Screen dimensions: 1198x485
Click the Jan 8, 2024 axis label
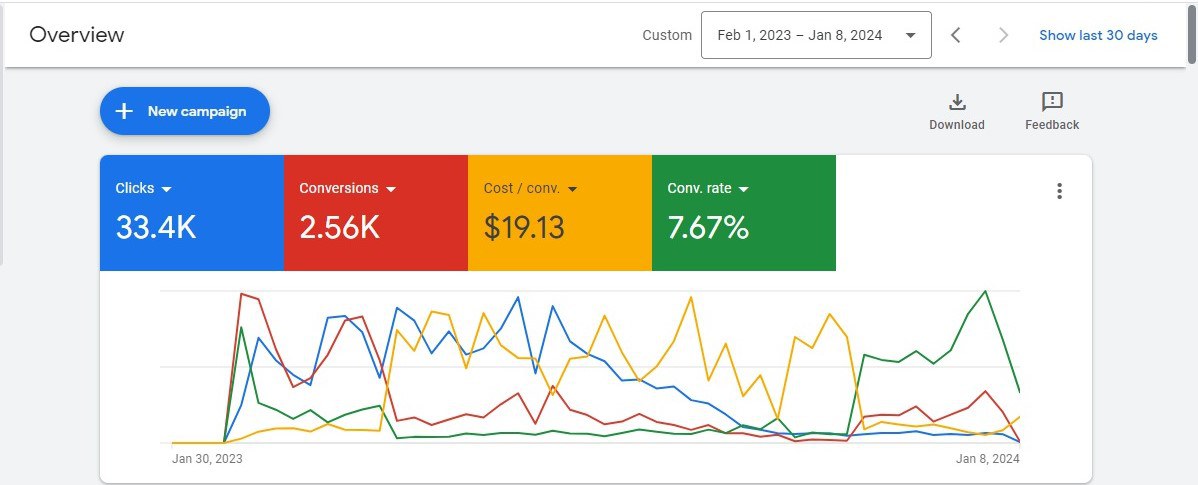pyautogui.click(x=988, y=459)
